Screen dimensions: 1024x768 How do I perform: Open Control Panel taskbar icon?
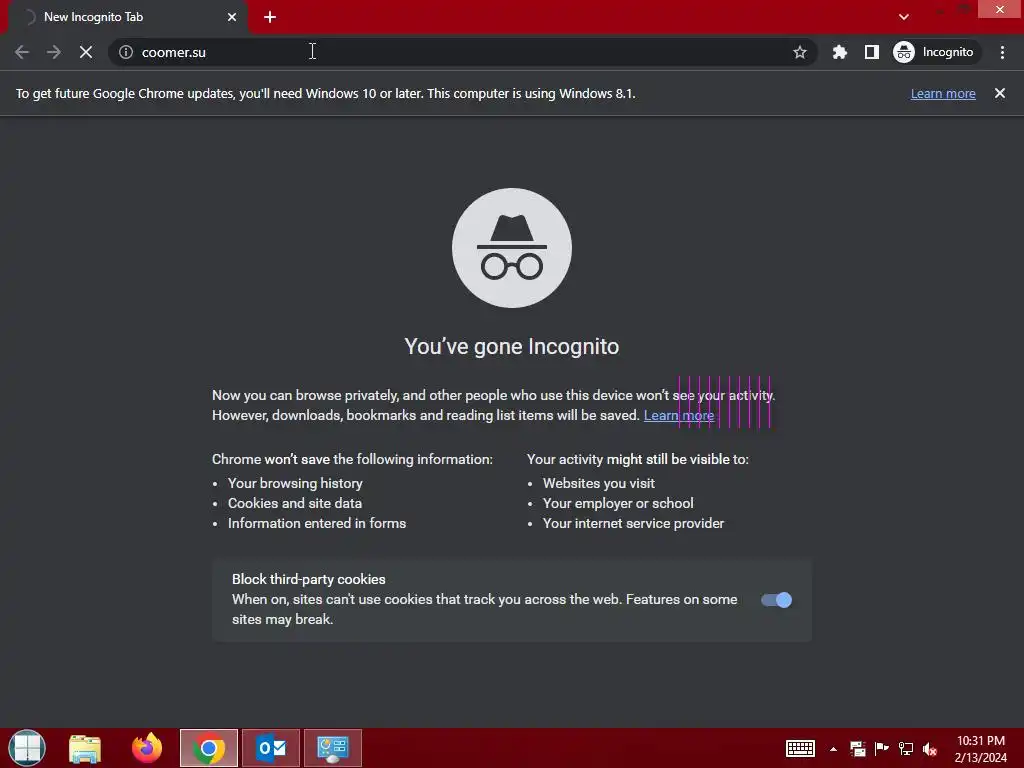pos(333,748)
